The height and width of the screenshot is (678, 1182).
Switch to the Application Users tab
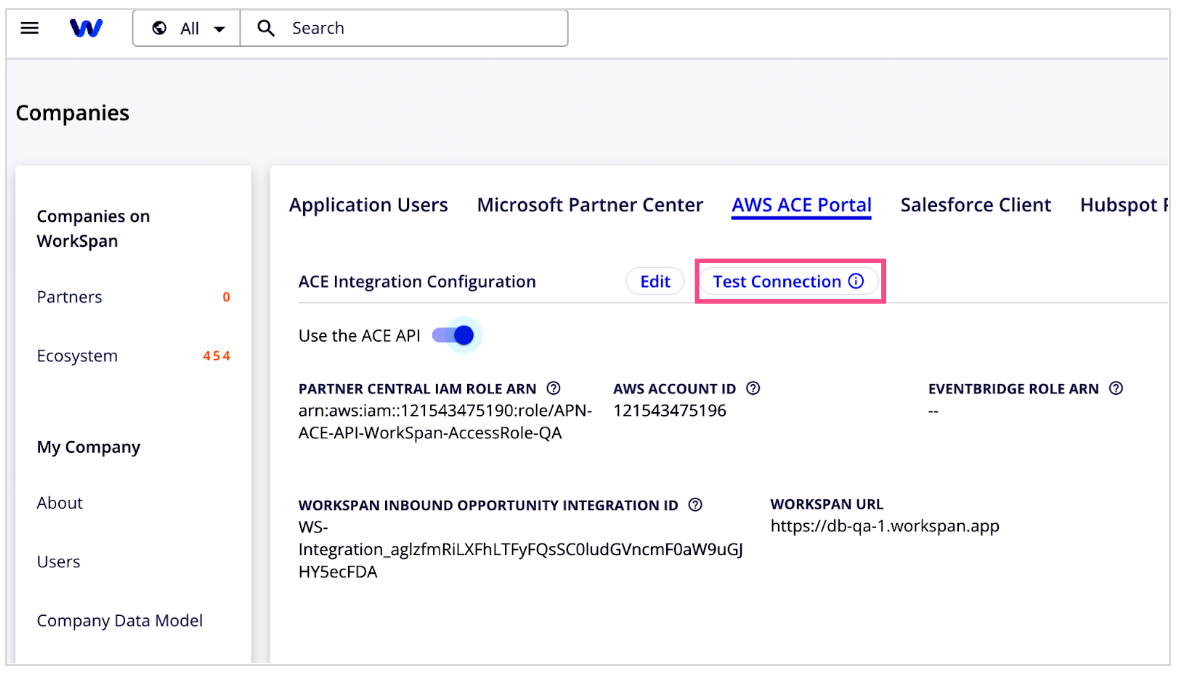point(369,205)
